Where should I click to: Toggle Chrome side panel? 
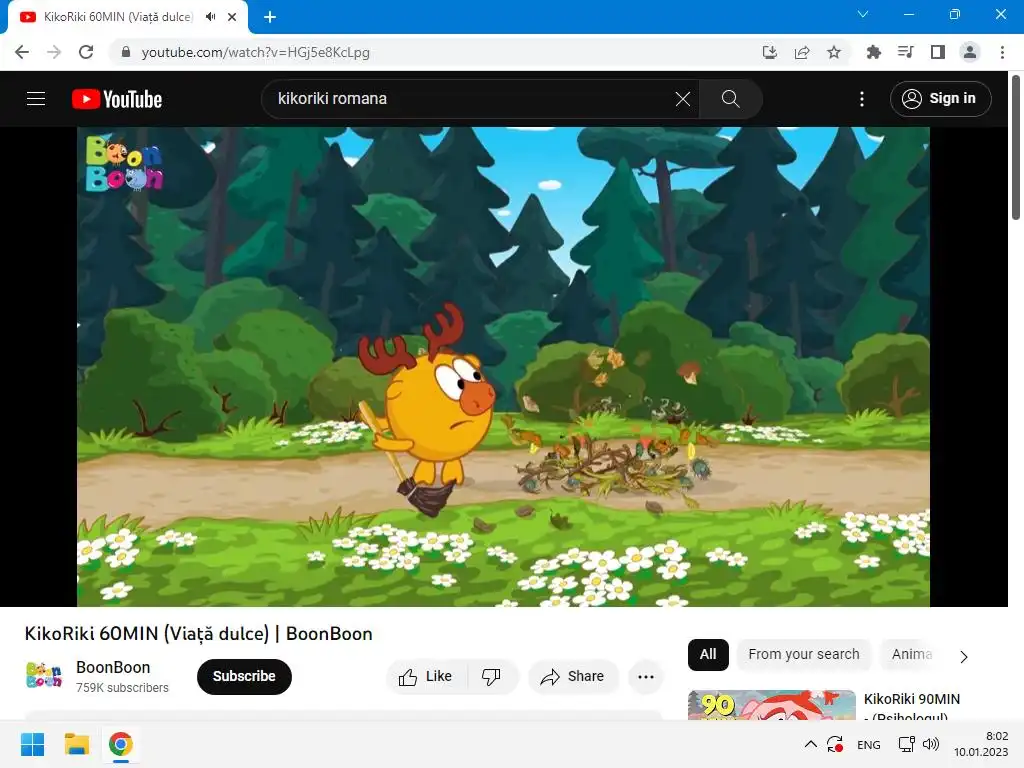938,52
